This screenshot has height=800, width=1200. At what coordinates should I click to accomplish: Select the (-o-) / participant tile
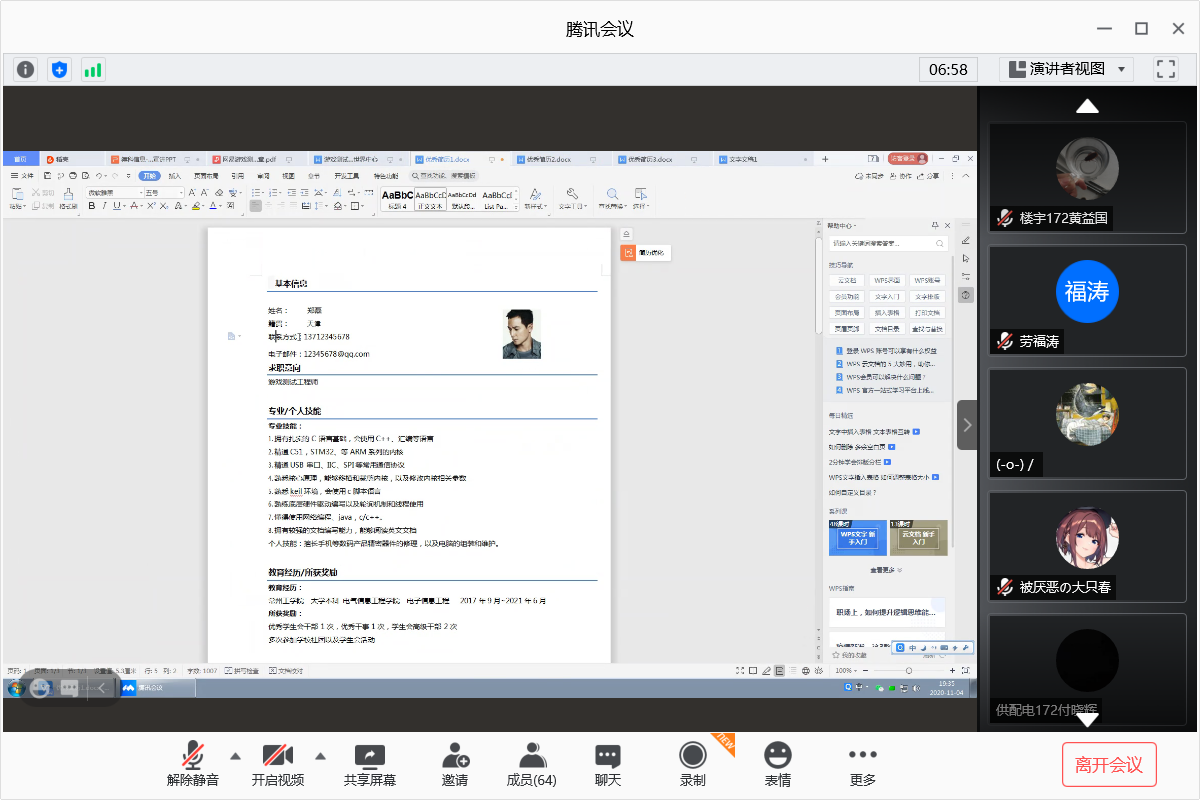1087,423
